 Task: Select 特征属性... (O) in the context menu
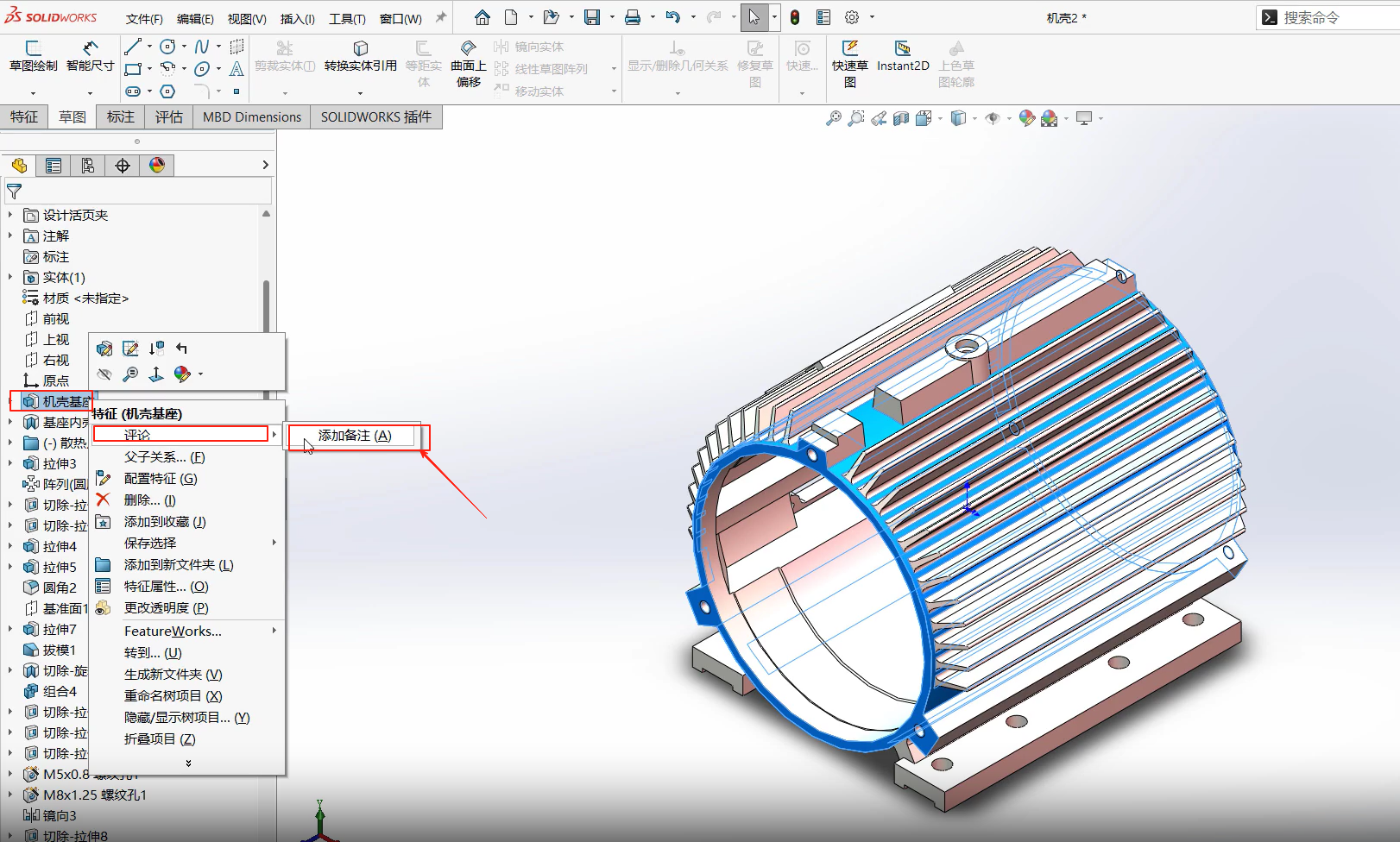[166, 587]
